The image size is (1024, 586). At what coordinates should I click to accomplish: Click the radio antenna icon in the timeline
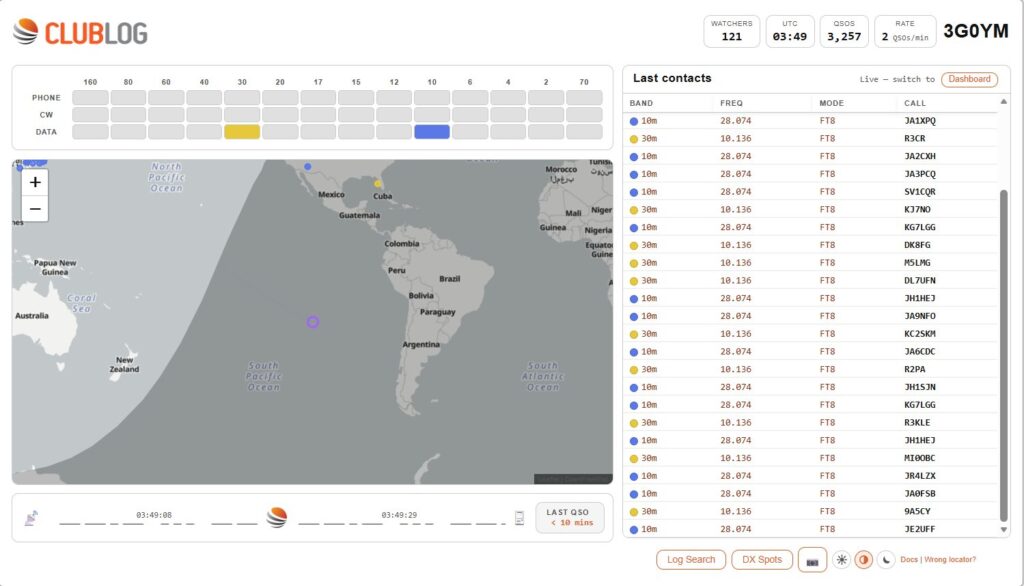(31, 518)
